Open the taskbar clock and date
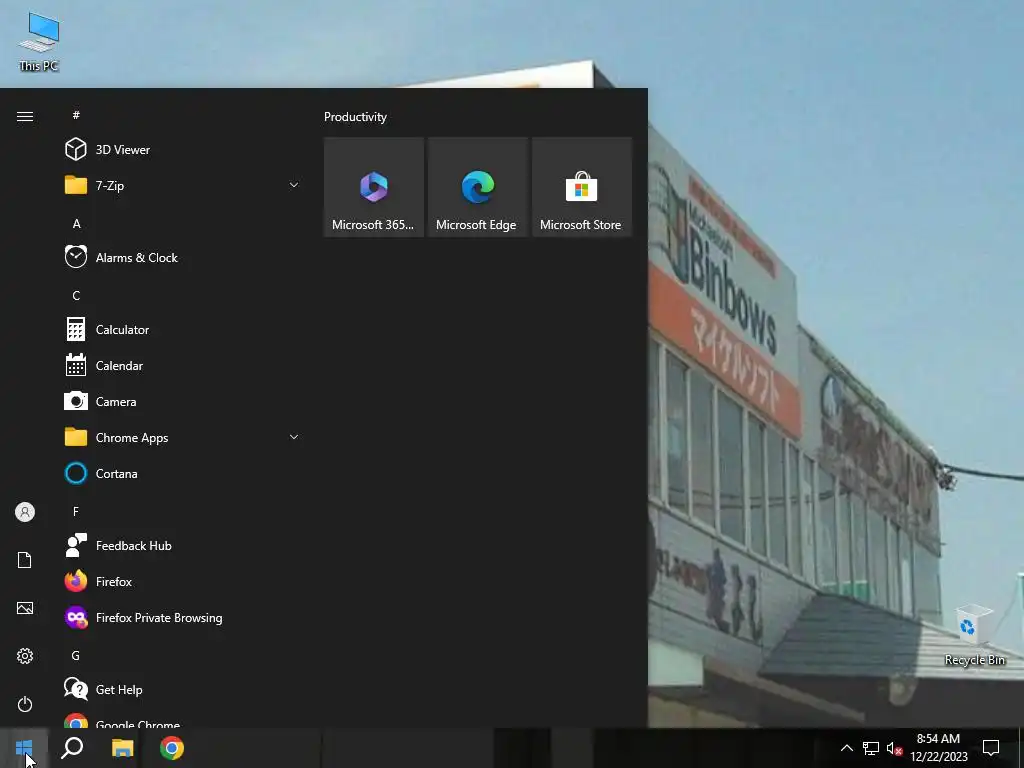This screenshot has width=1024, height=768. click(938, 748)
